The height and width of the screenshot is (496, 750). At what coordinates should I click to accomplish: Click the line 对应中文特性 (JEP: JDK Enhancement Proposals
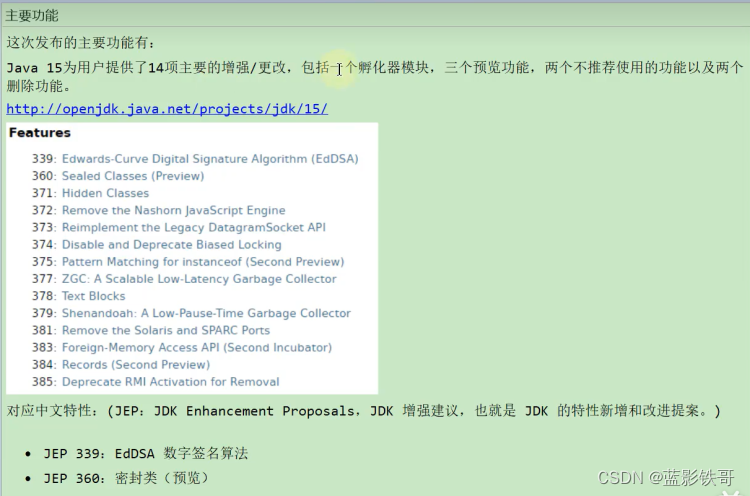[x=364, y=411]
